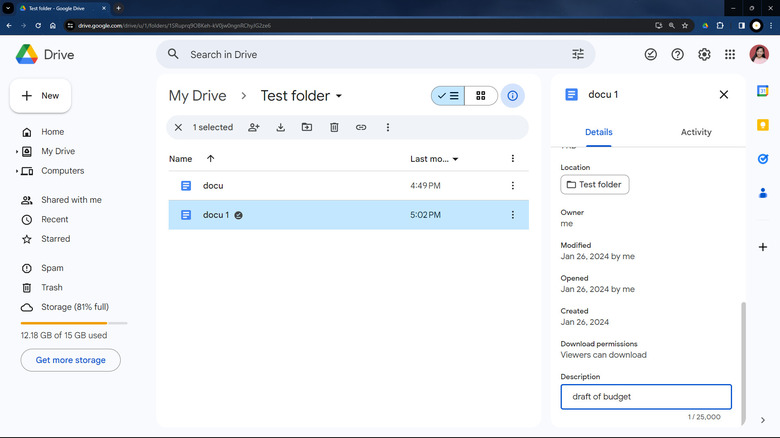Open Google apps grid
Image resolution: width=780 pixels, height=438 pixels.
pos(731,54)
